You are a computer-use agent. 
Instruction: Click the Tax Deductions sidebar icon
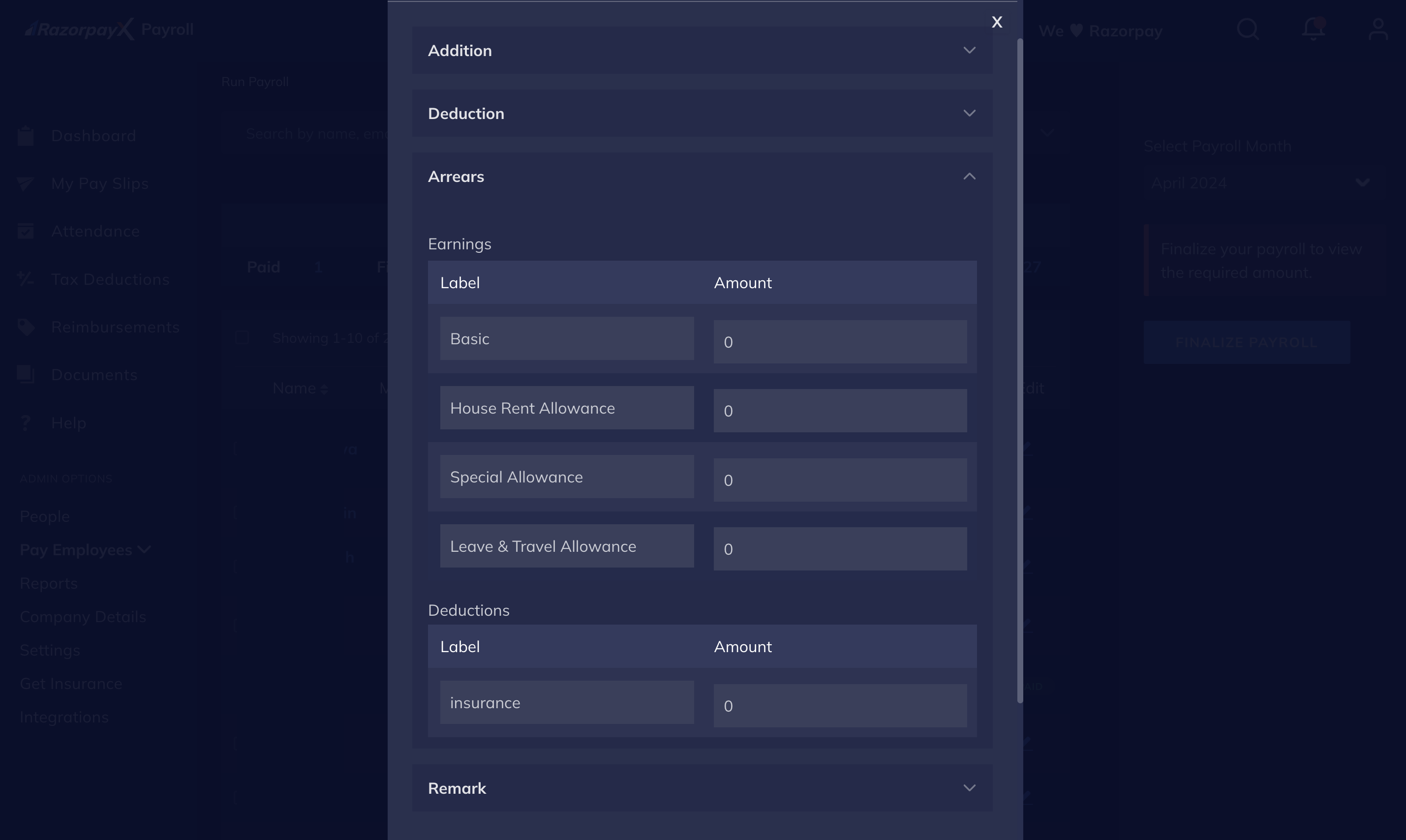click(x=26, y=279)
